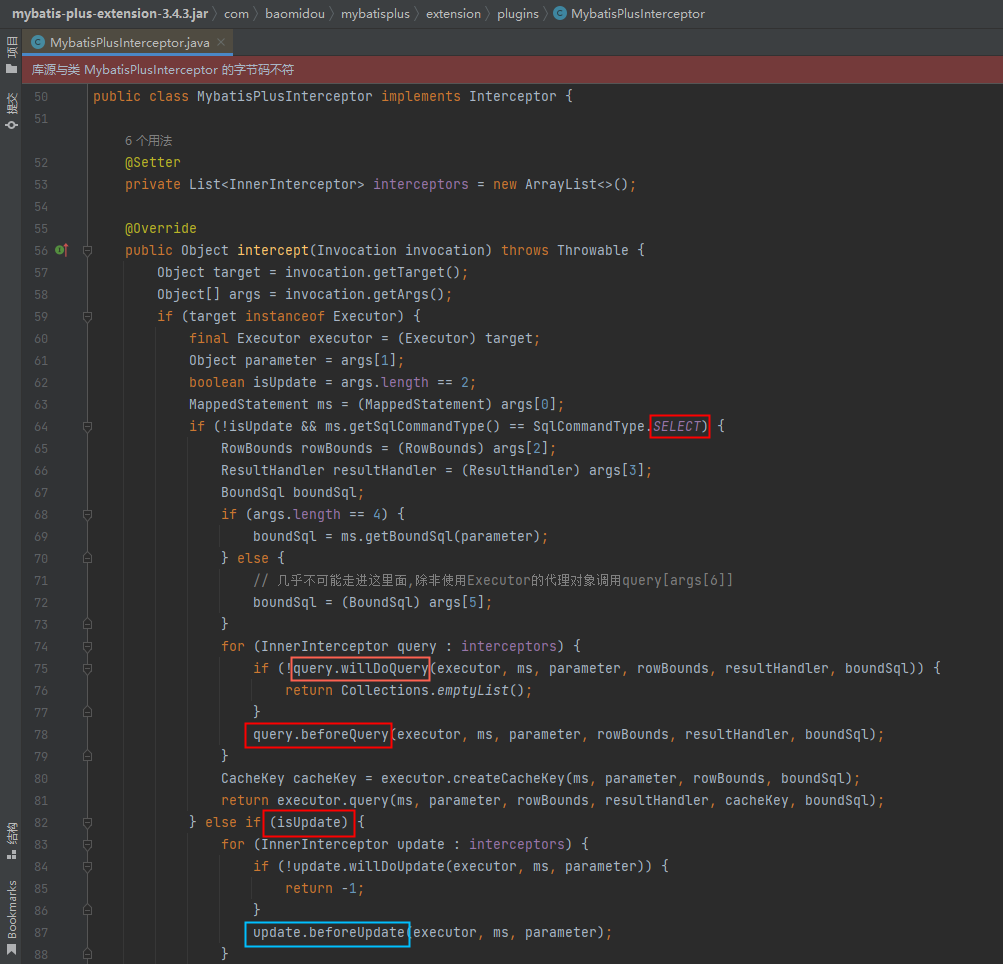The image size is (1003, 964).
Task: Click 'update.beforeUpdate' call on line 87
Action: pyautogui.click(x=329, y=933)
